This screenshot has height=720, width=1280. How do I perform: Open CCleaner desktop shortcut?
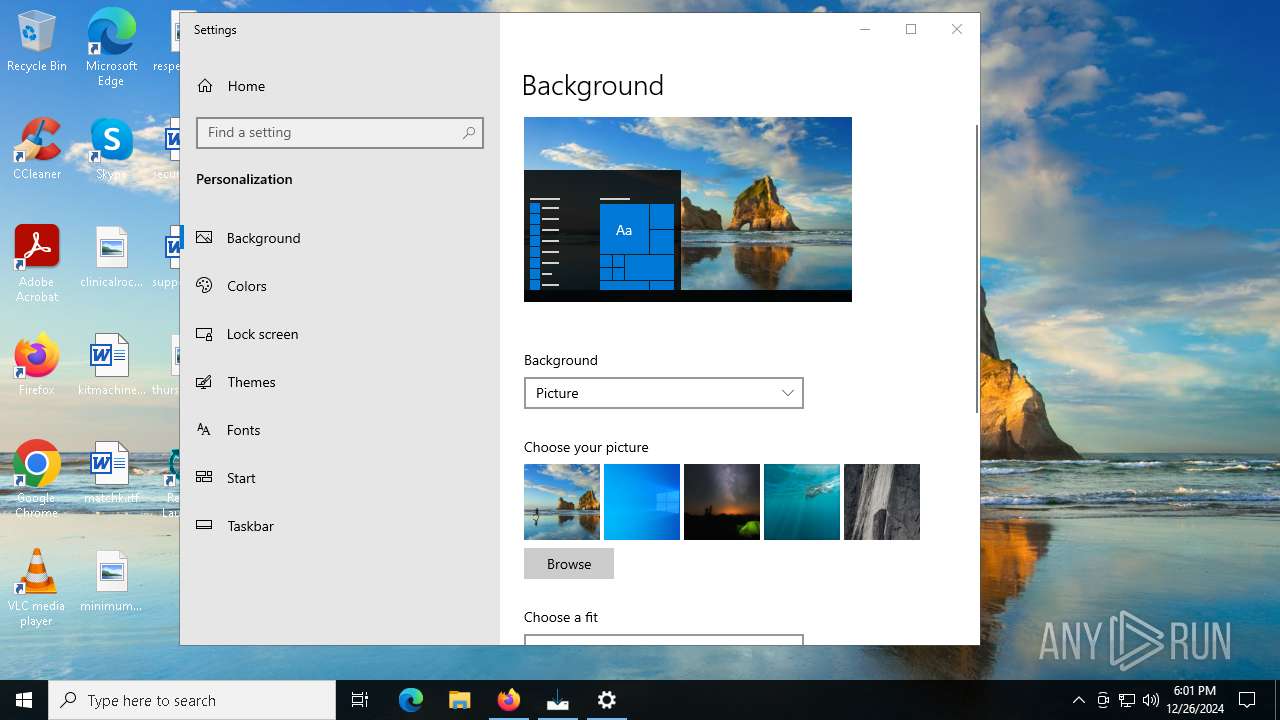tap(37, 150)
